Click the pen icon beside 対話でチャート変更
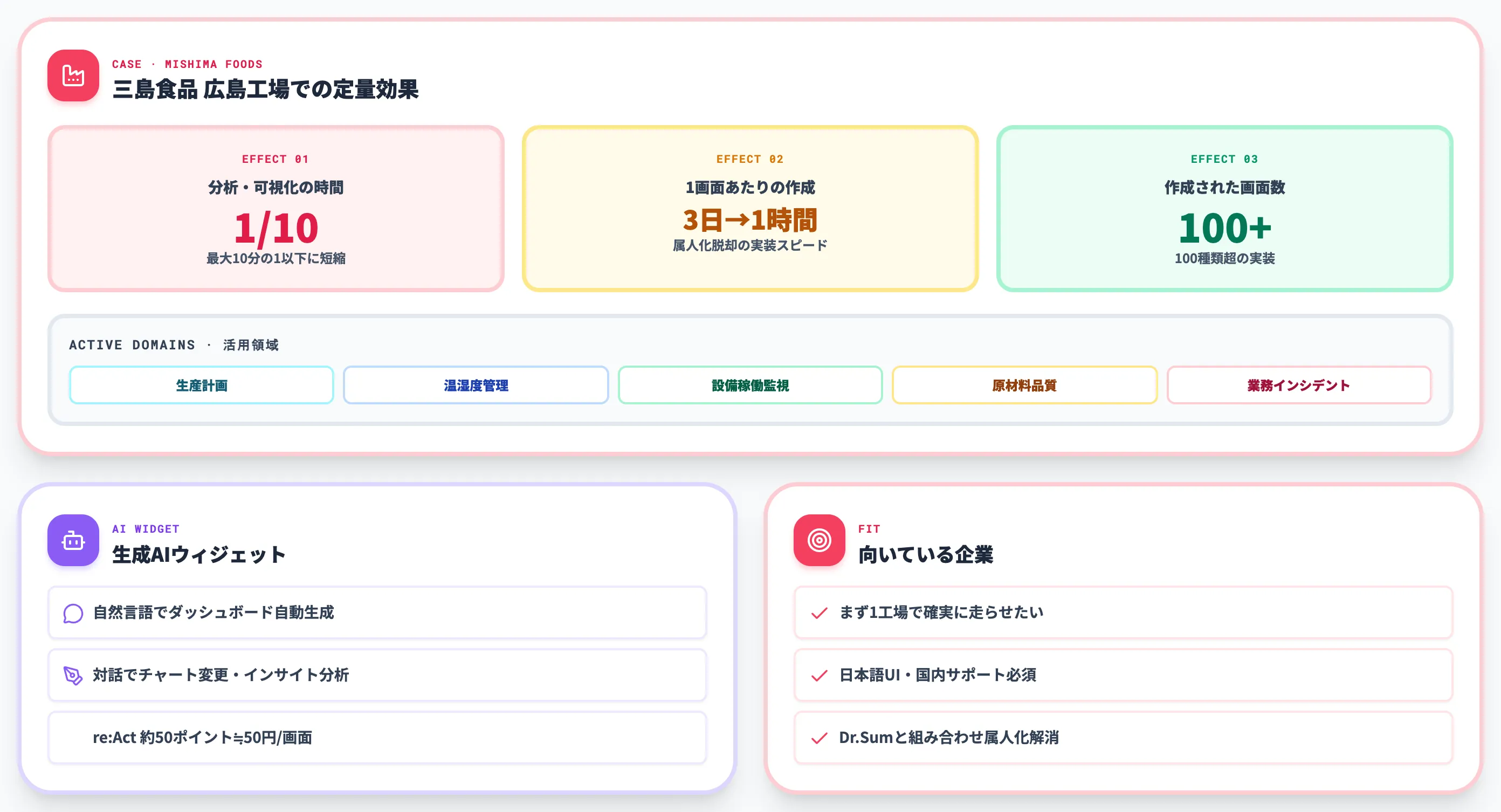Screen dimensions: 1501x812 (x=73, y=676)
